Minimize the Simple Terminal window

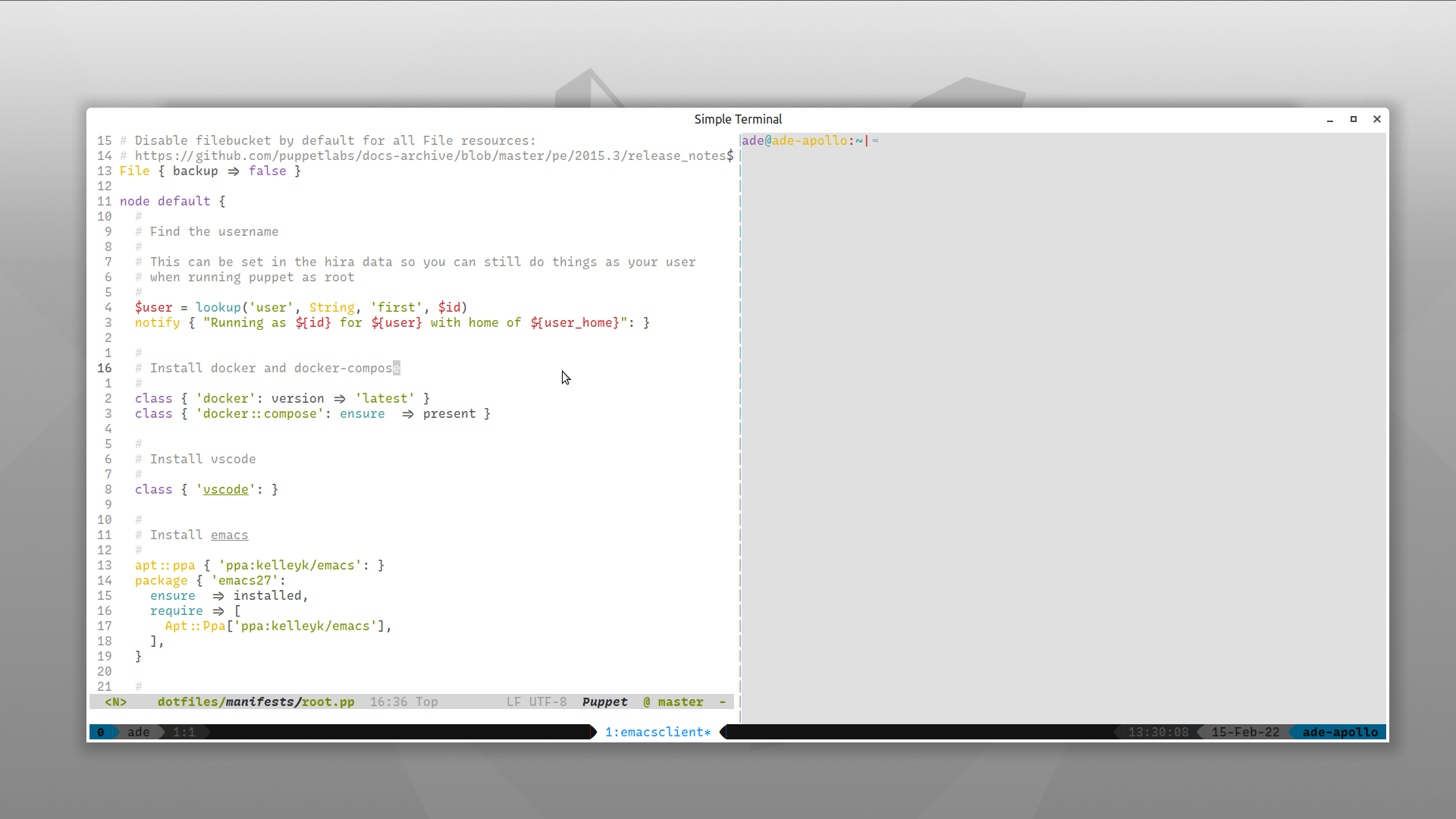1330,120
